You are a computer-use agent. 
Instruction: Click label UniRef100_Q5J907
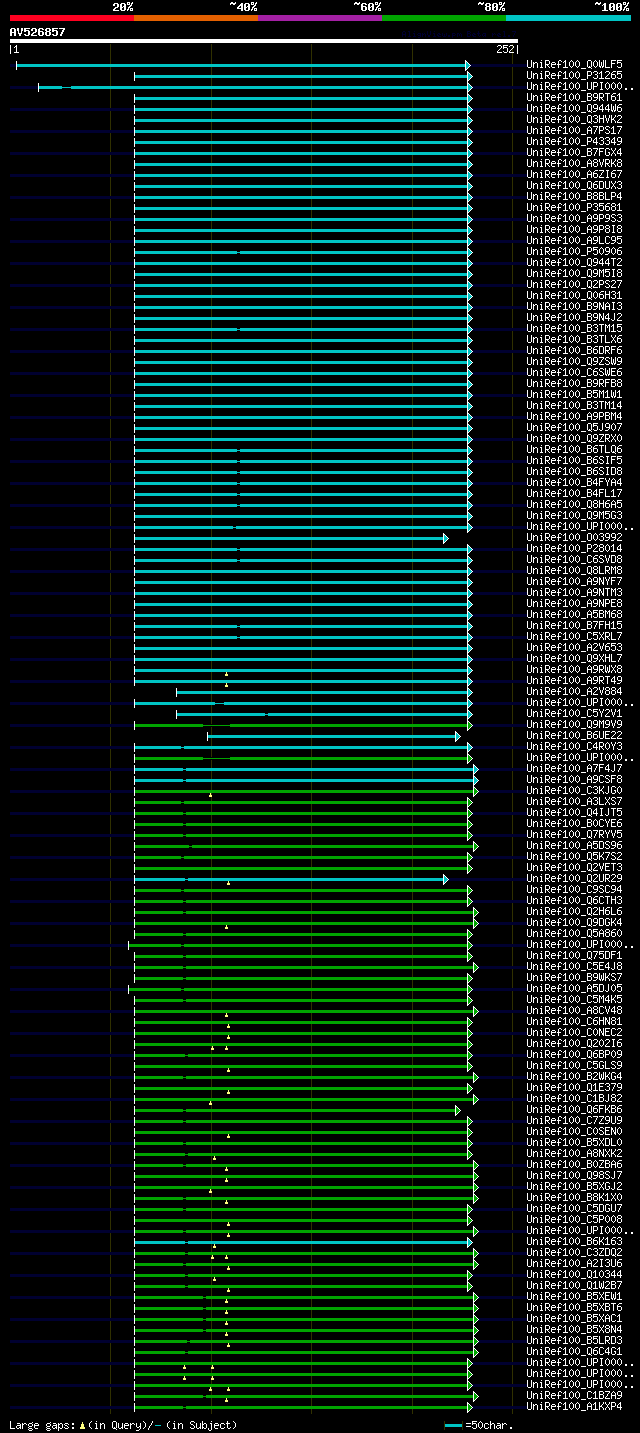pyautogui.click(x=574, y=428)
